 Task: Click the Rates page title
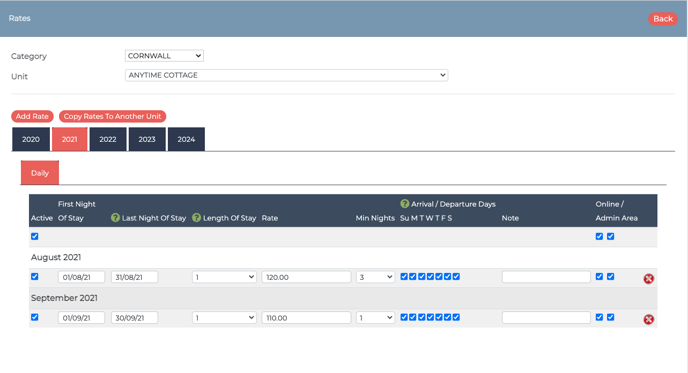(x=19, y=18)
